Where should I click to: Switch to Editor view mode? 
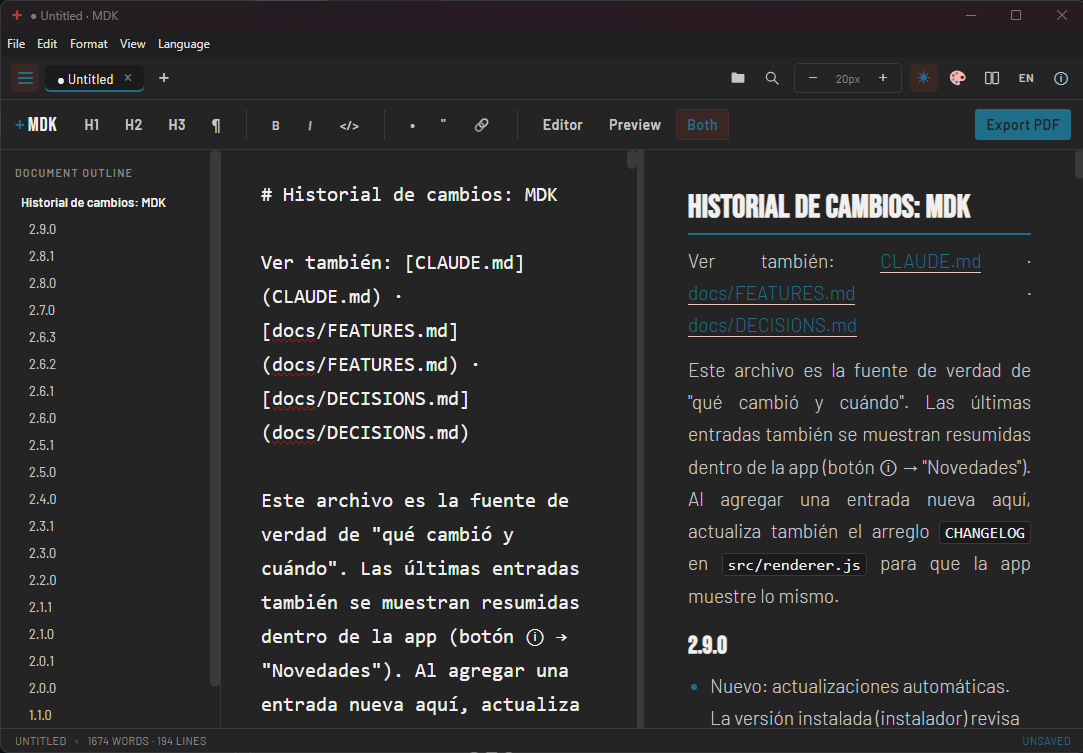(562, 125)
